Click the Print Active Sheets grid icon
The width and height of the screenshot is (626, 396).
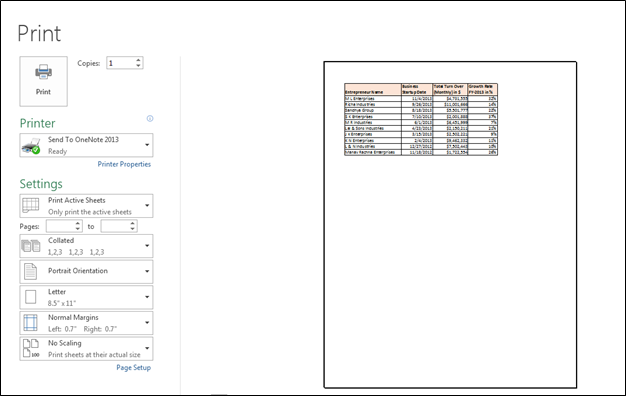pos(31,206)
